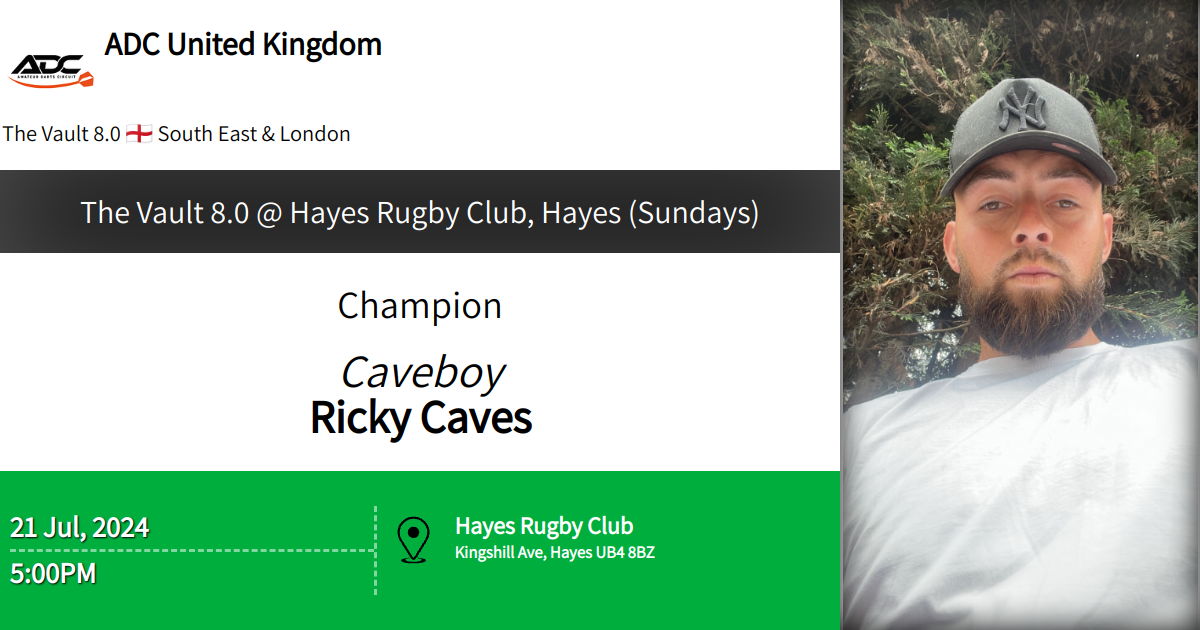Screen dimensions: 1200x630
Task: Open the champion's photo on the right
Action: point(1020,315)
